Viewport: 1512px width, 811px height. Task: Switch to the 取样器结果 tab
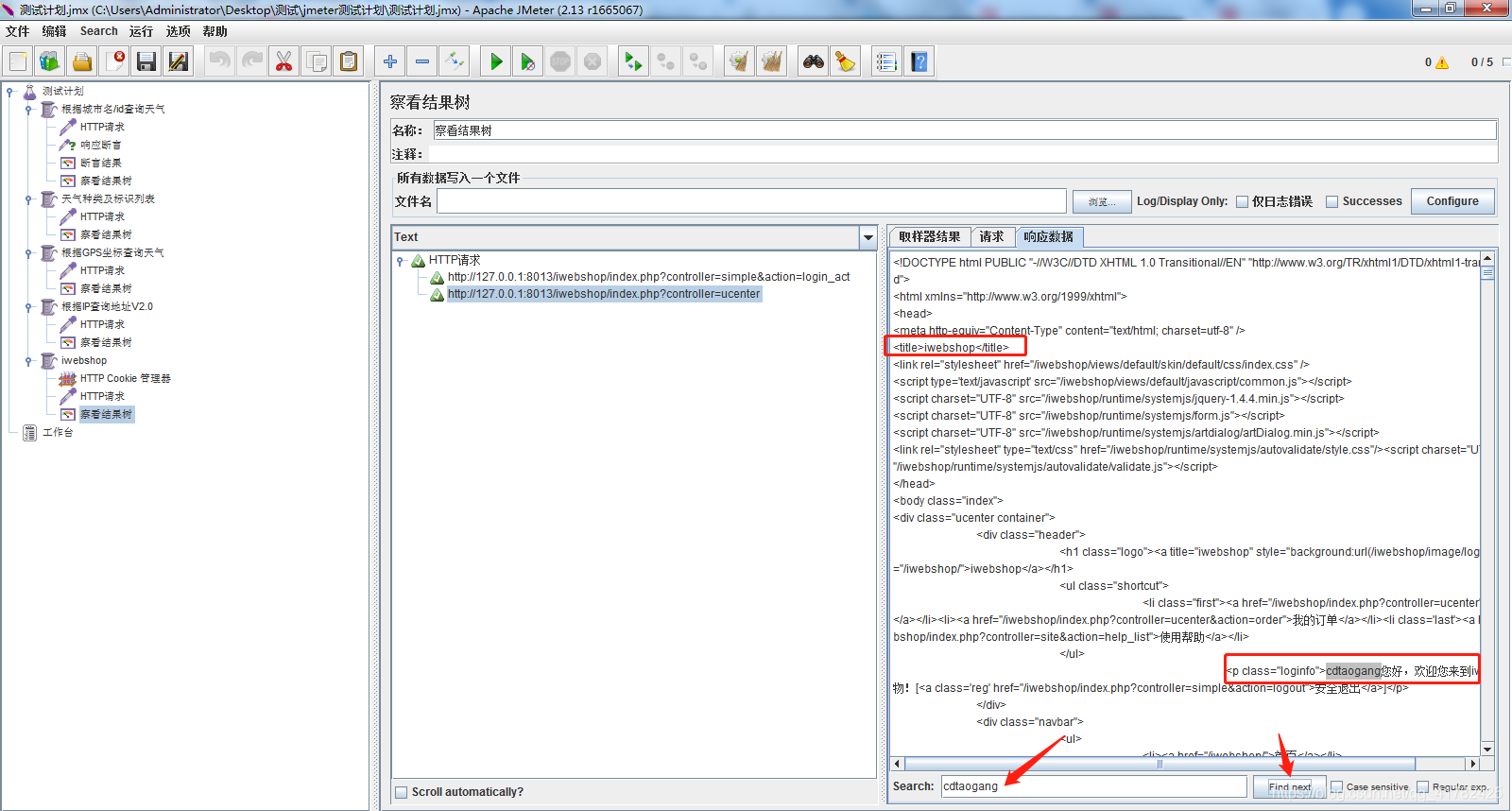click(x=930, y=237)
